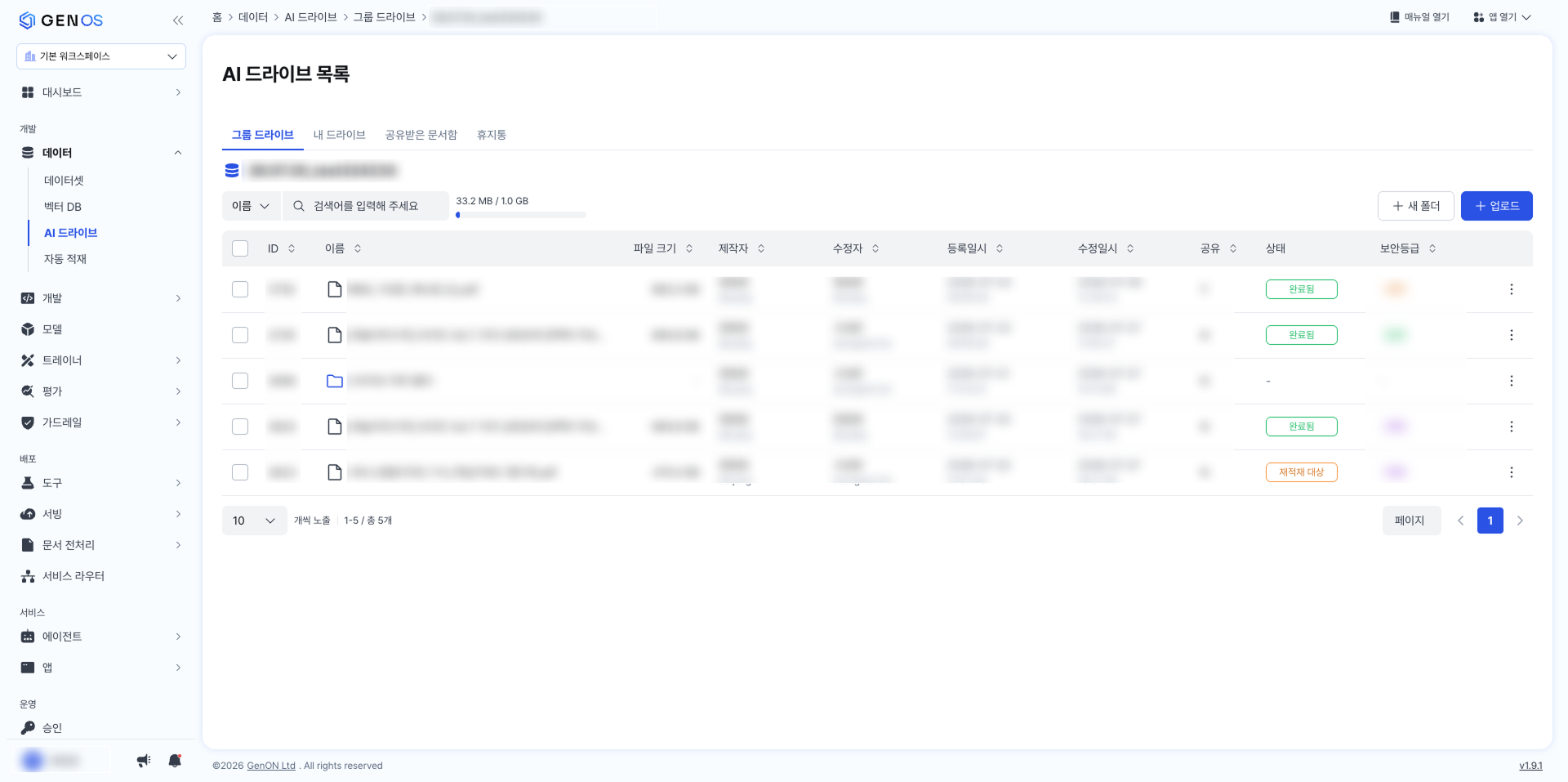Click the 모델 cube icon
The width and height of the screenshot is (1568, 782).
(28, 329)
